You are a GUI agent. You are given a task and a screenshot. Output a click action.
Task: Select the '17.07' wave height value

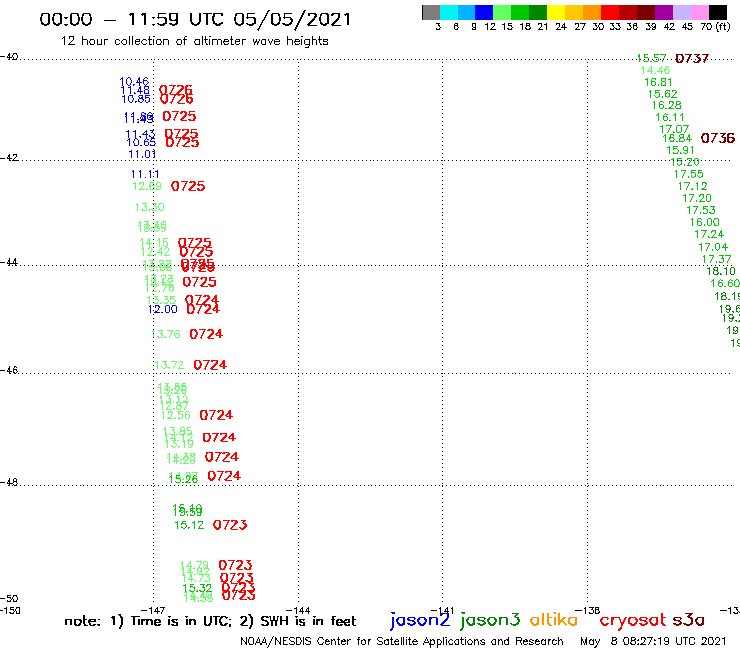tap(674, 129)
